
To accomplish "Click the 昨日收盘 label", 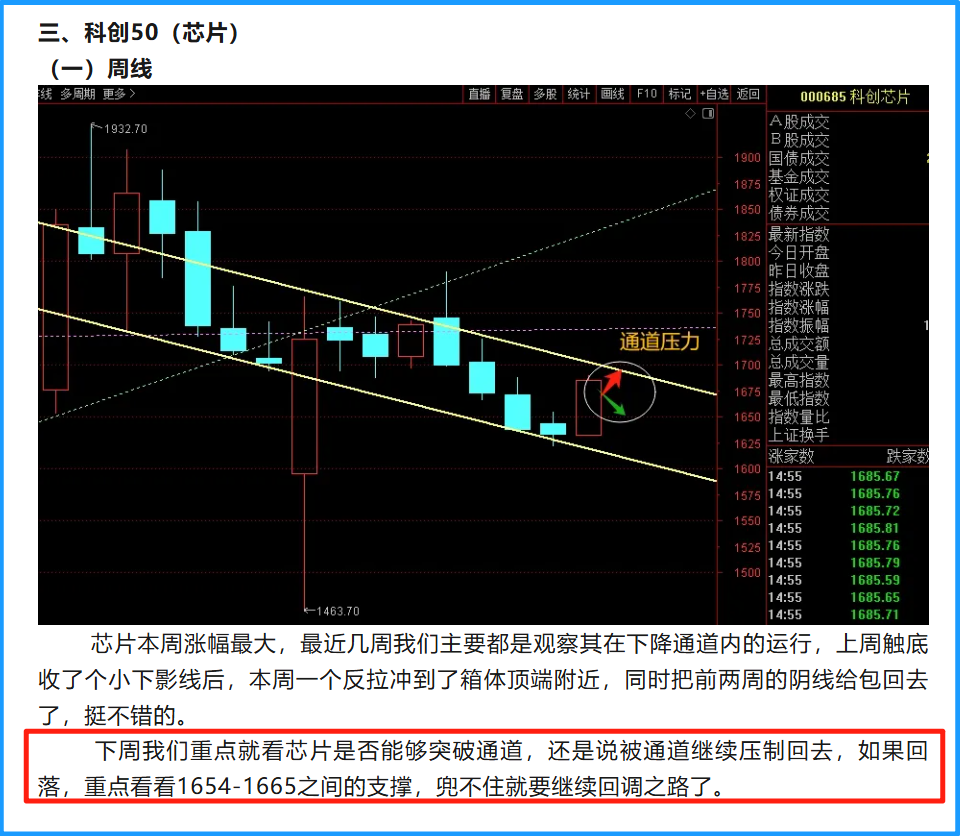I will (800, 271).
